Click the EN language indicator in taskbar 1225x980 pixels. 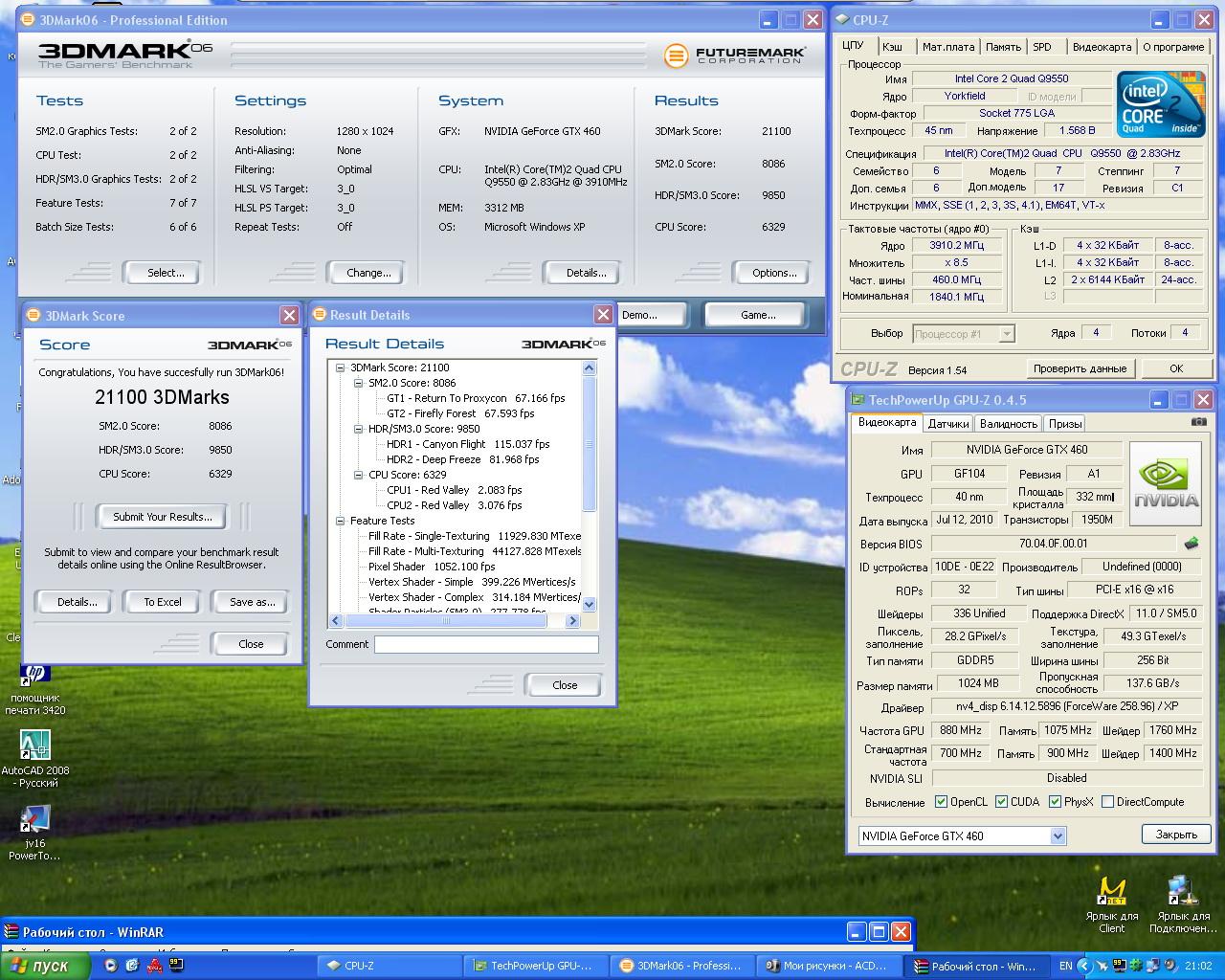[1065, 967]
